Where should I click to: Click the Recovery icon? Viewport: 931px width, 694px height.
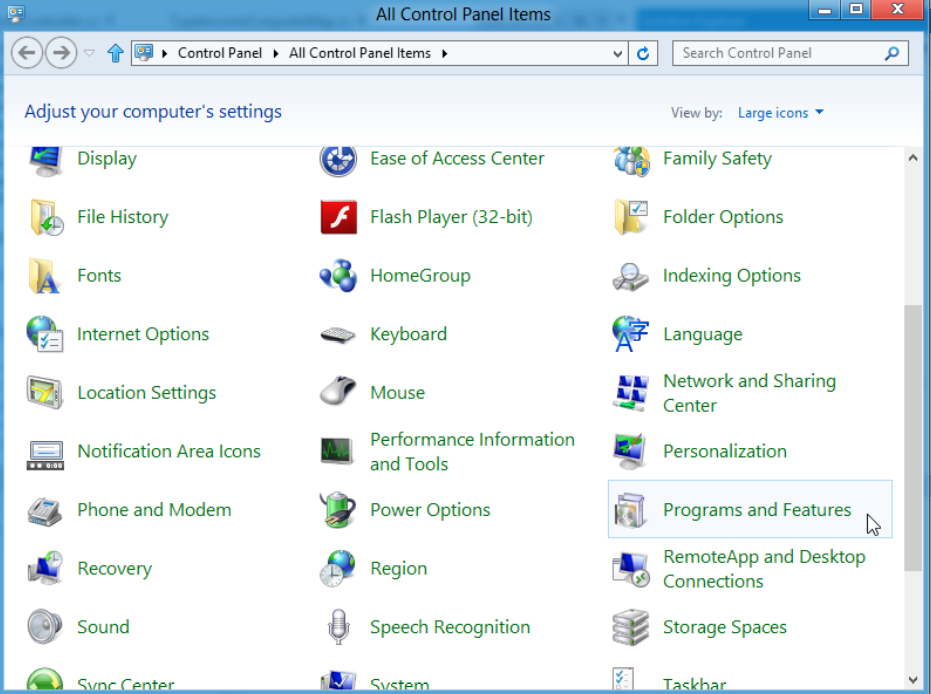[45, 568]
